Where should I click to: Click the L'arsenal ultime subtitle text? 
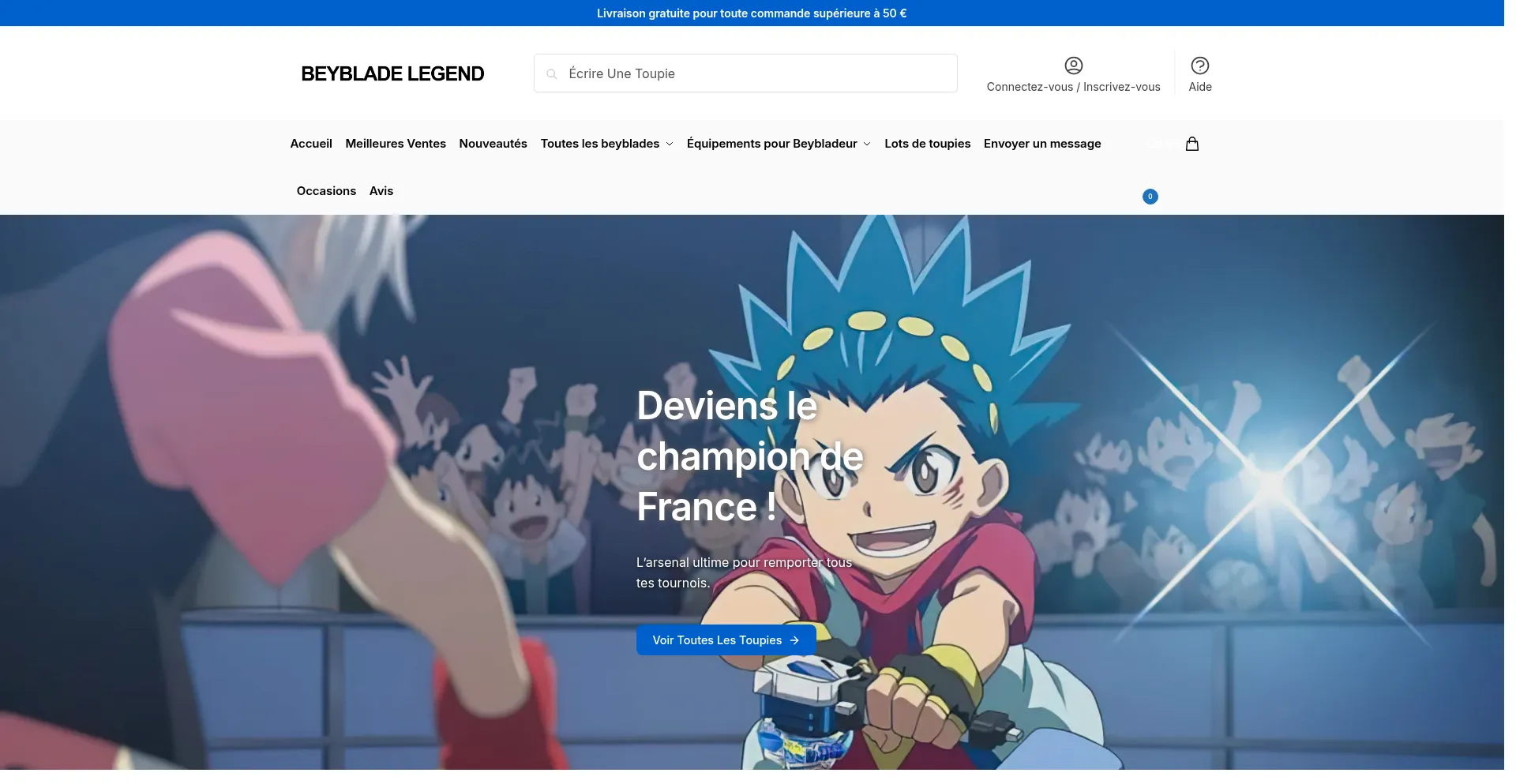tap(744, 572)
